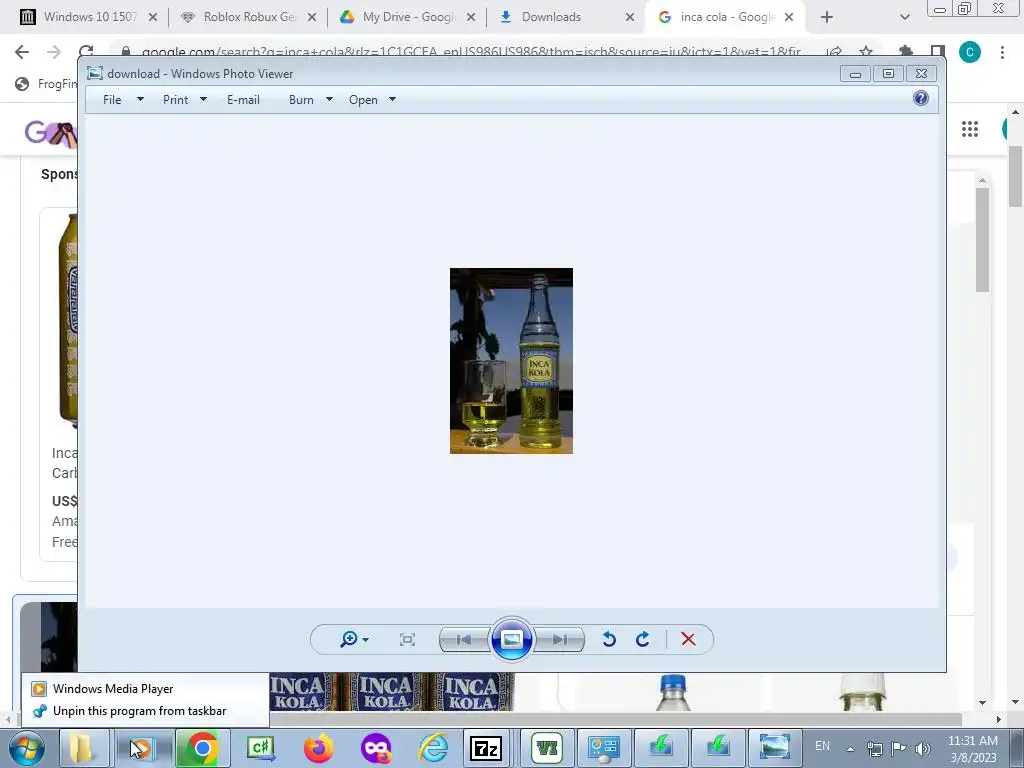Expand the Open menu dropdown arrow
1024x768 pixels.
pos(392,99)
